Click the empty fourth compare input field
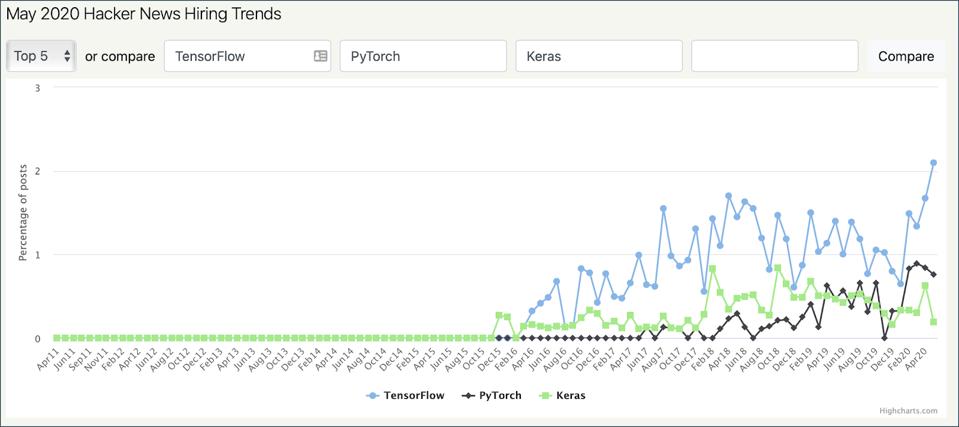Image resolution: width=959 pixels, height=427 pixels. pos(774,56)
